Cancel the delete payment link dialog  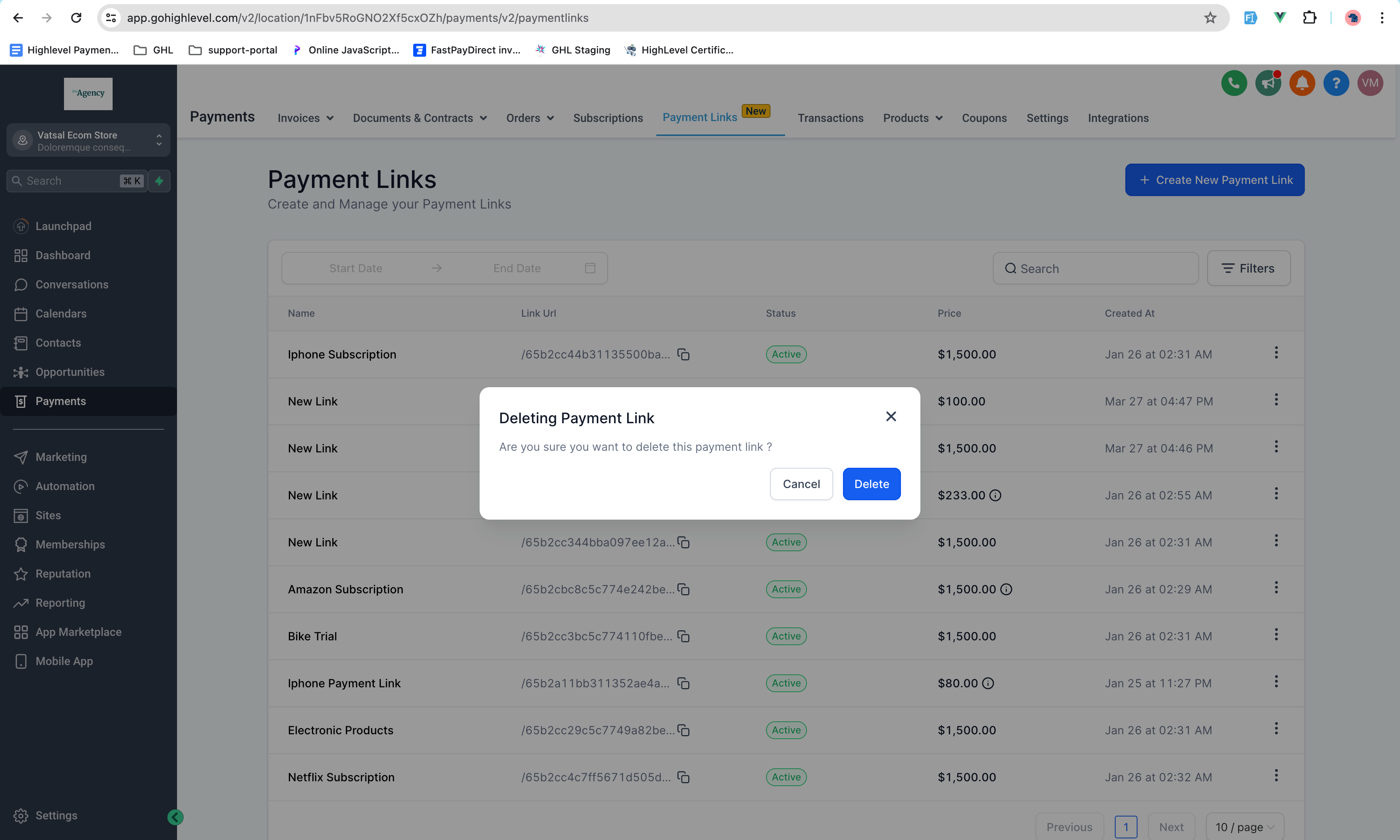tap(800, 484)
